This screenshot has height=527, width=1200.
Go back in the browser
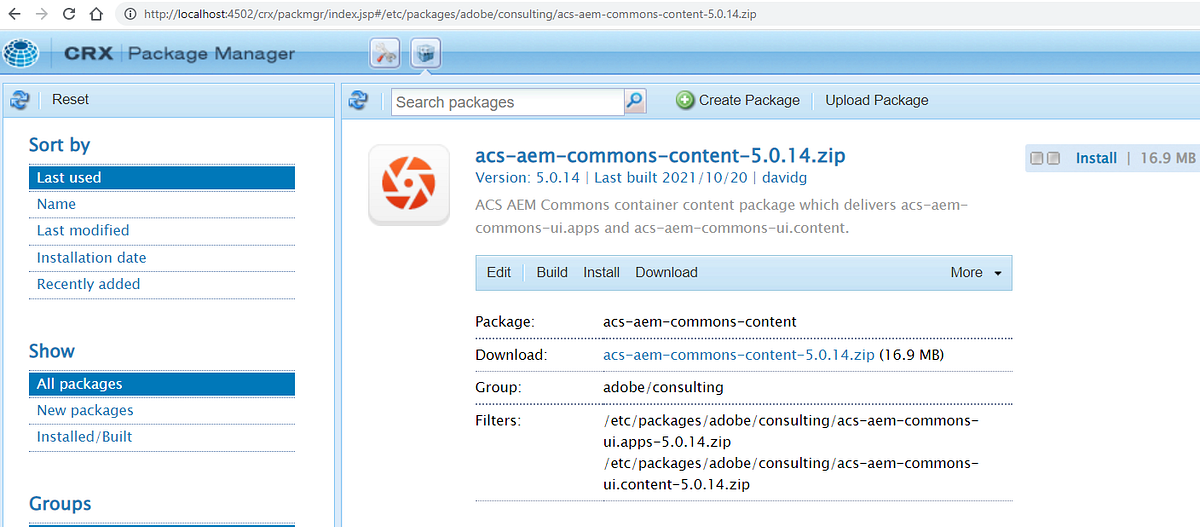(15, 15)
